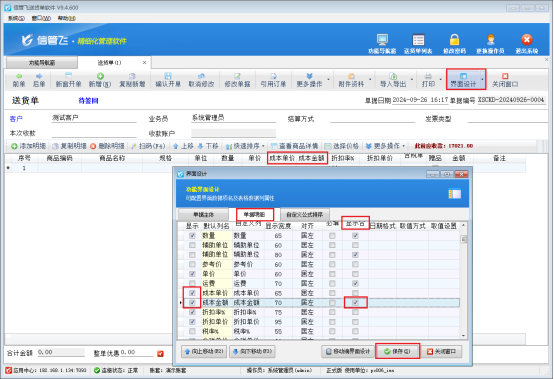Switch to the 单据明细 tab
This screenshot has width=554, height=379.
point(254,214)
